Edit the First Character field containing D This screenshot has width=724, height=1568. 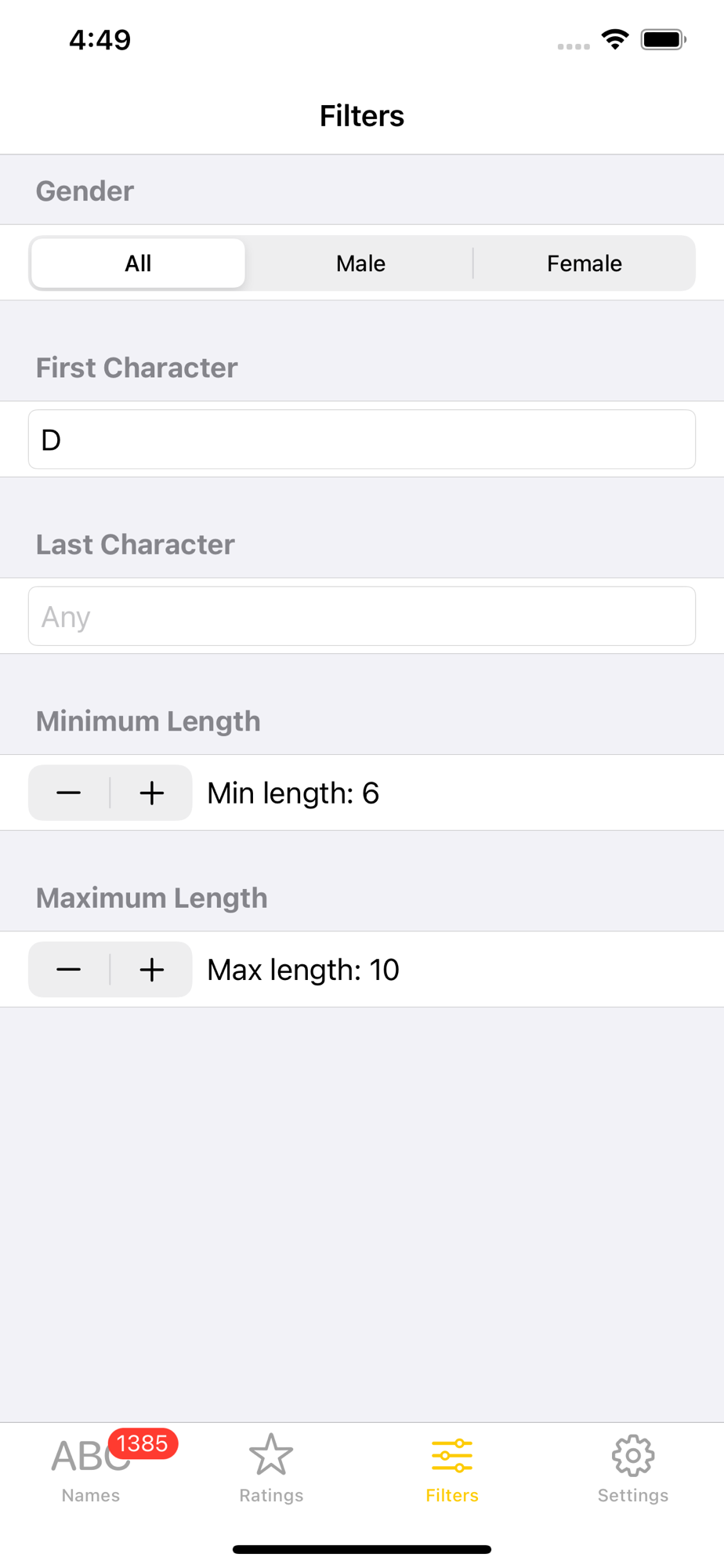tap(362, 440)
